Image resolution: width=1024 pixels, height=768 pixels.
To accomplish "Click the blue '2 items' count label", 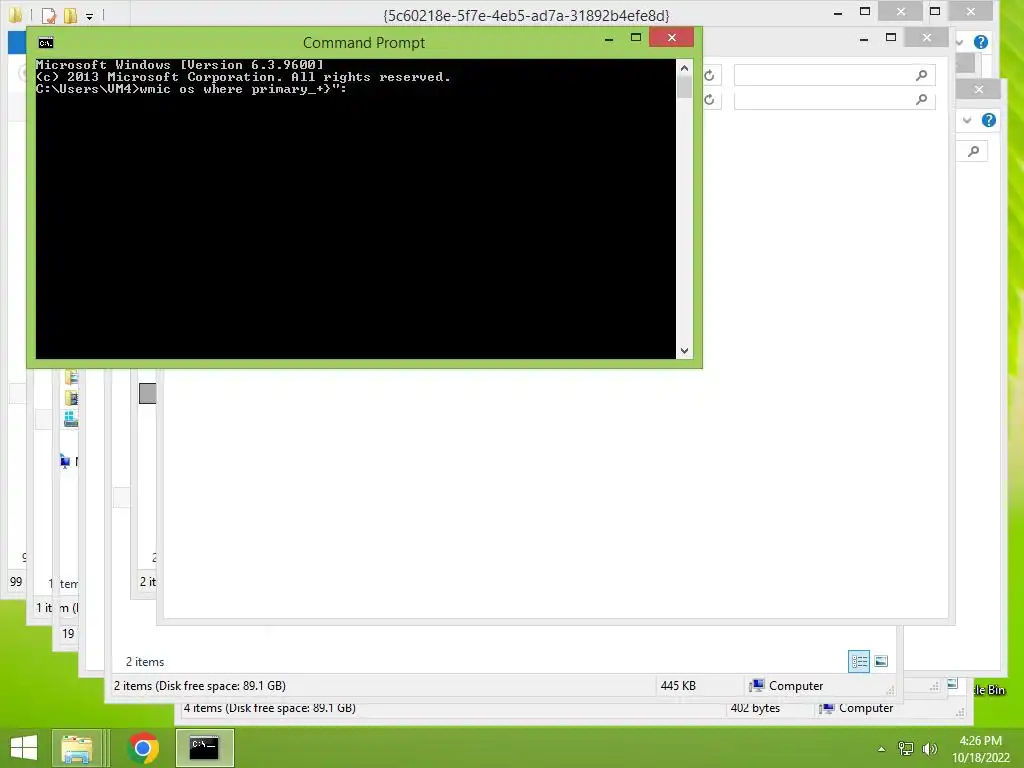I will tap(145, 662).
